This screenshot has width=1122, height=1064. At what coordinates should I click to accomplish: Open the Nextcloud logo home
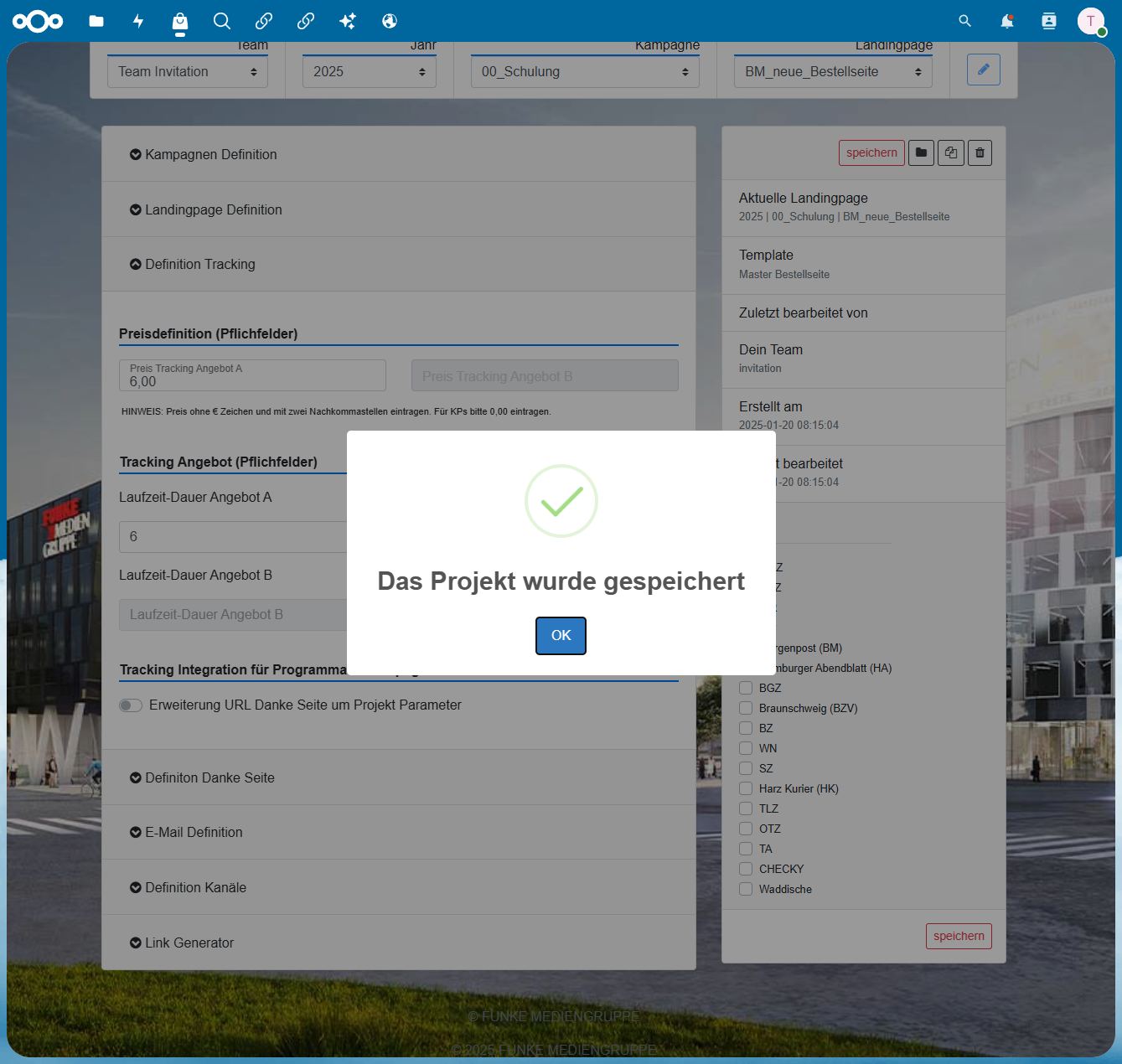click(38, 21)
